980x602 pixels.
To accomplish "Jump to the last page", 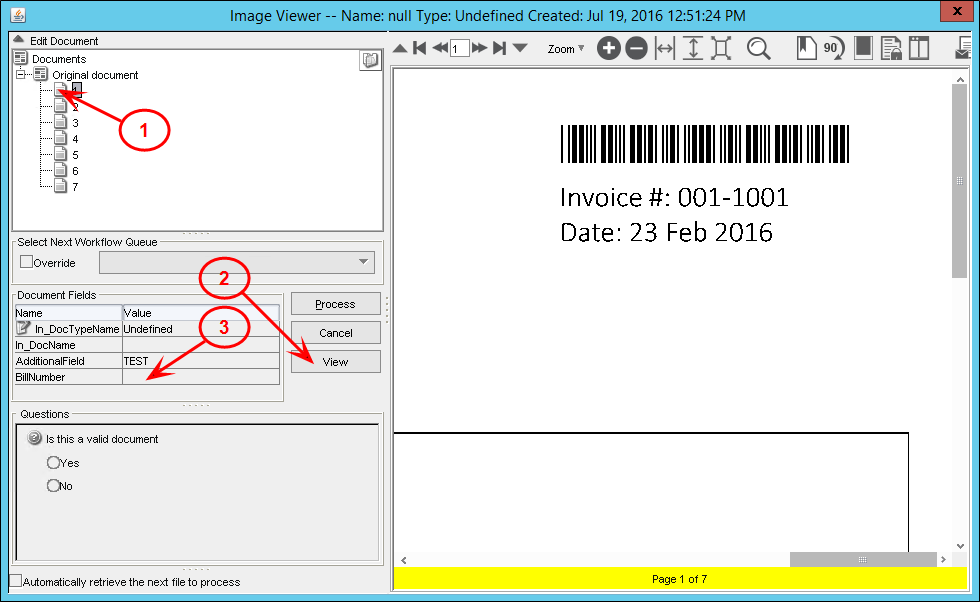I will click(499, 48).
